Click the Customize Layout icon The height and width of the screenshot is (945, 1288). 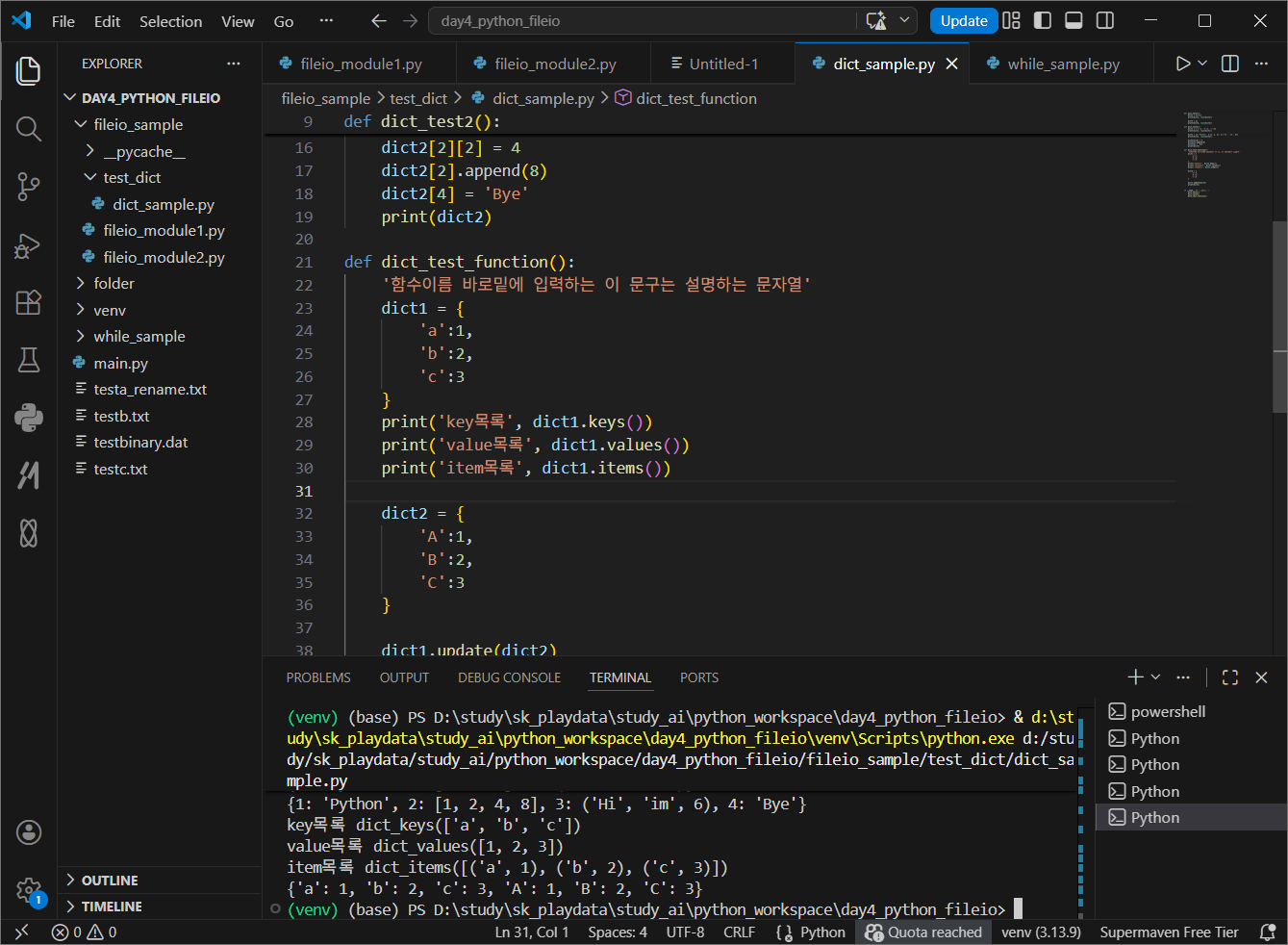(x=1011, y=20)
